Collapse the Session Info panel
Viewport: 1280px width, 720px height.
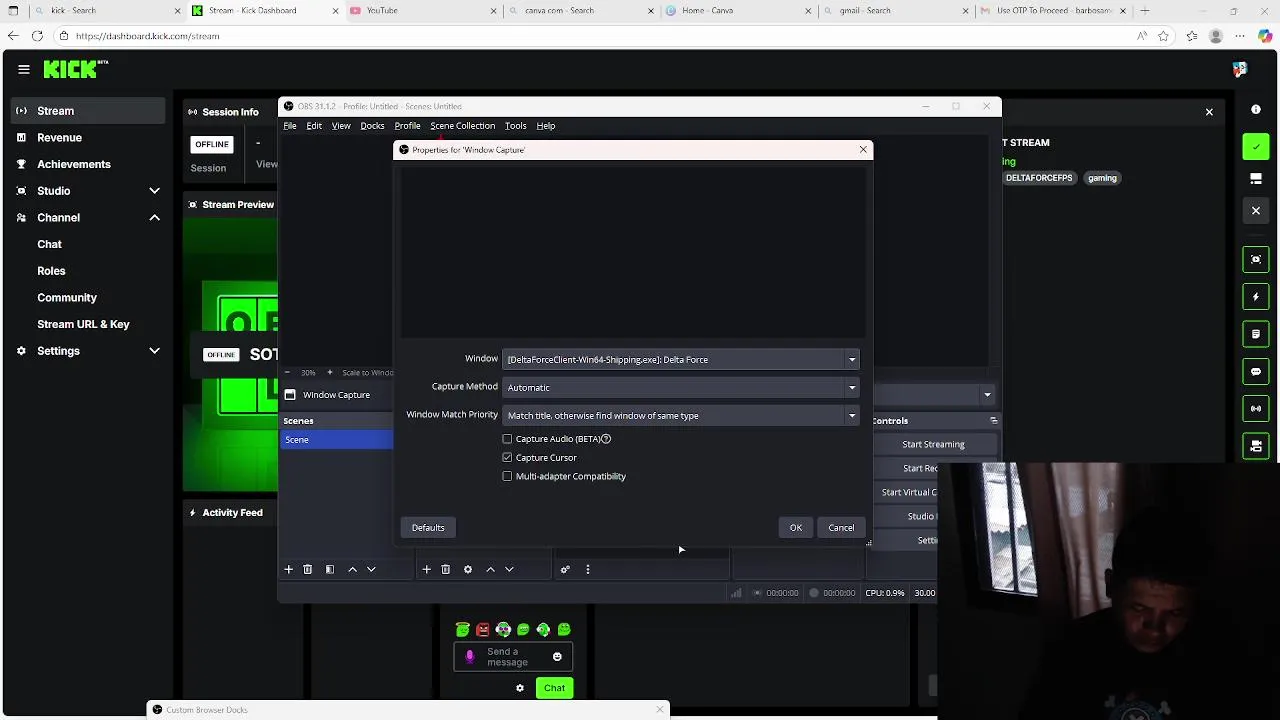192,112
